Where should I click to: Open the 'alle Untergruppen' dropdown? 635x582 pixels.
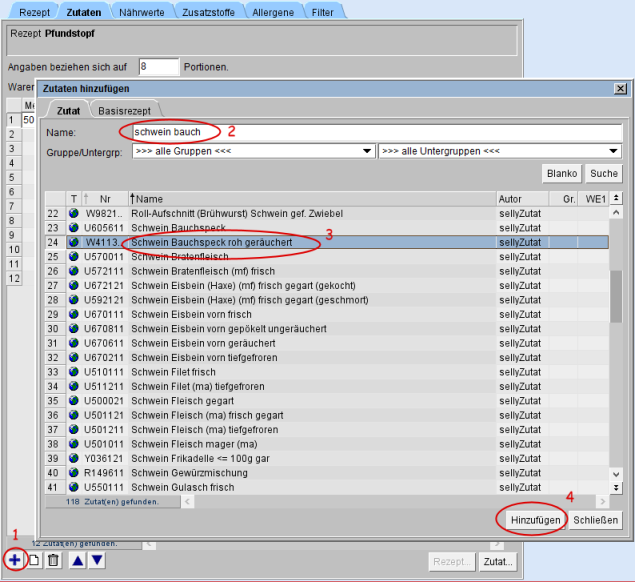(500, 151)
